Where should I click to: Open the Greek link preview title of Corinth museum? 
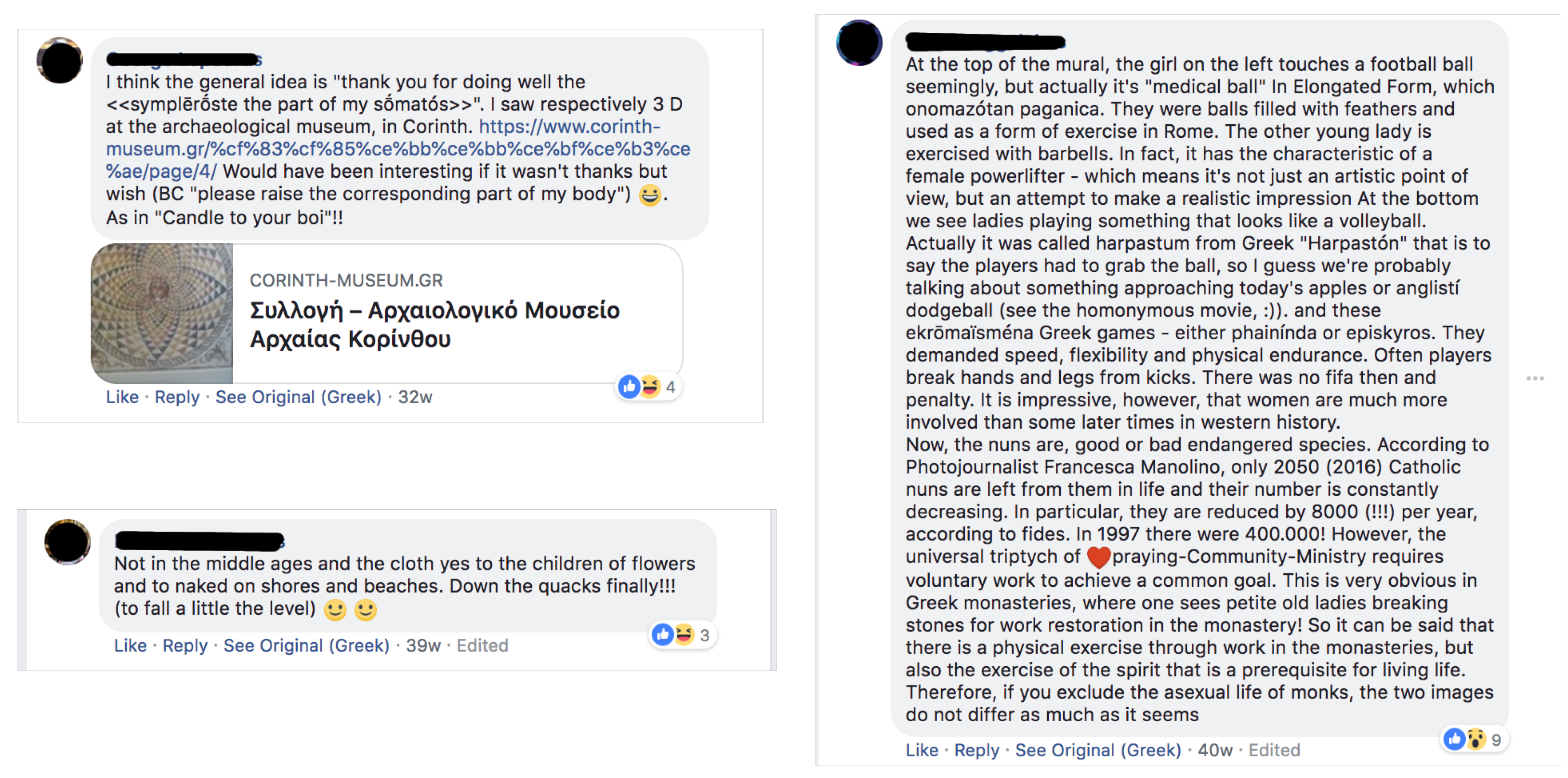click(x=435, y=325)
